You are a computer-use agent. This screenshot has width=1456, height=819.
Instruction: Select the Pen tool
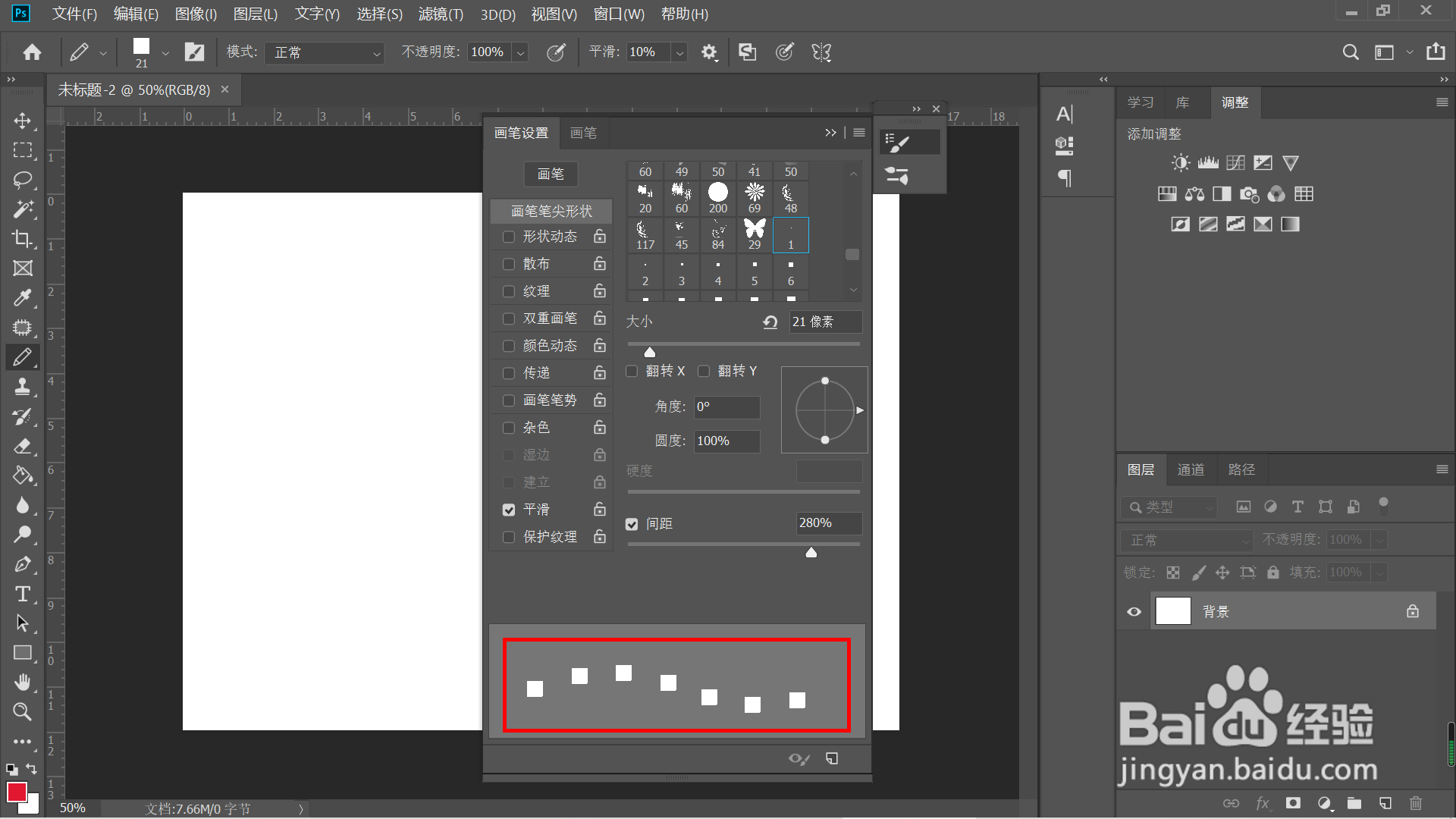point(23,564)
